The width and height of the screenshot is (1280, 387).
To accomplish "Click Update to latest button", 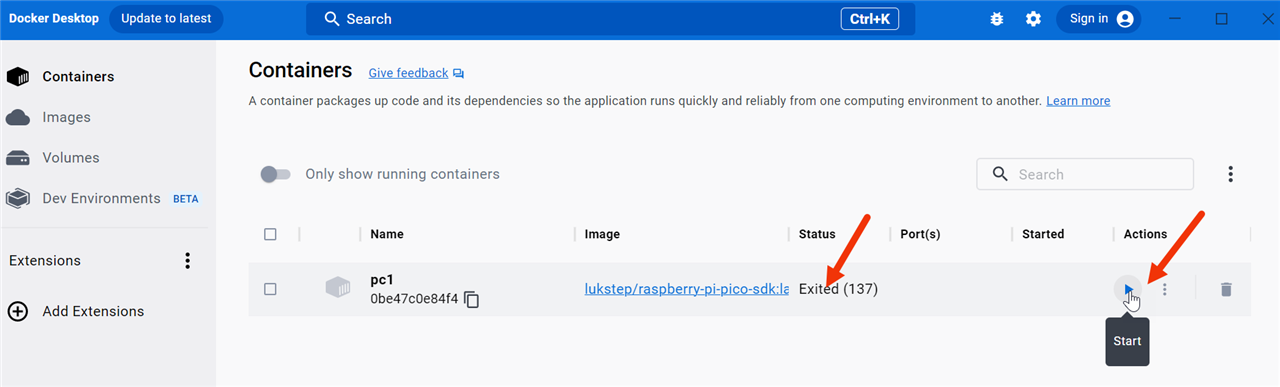I will [166, 19].
